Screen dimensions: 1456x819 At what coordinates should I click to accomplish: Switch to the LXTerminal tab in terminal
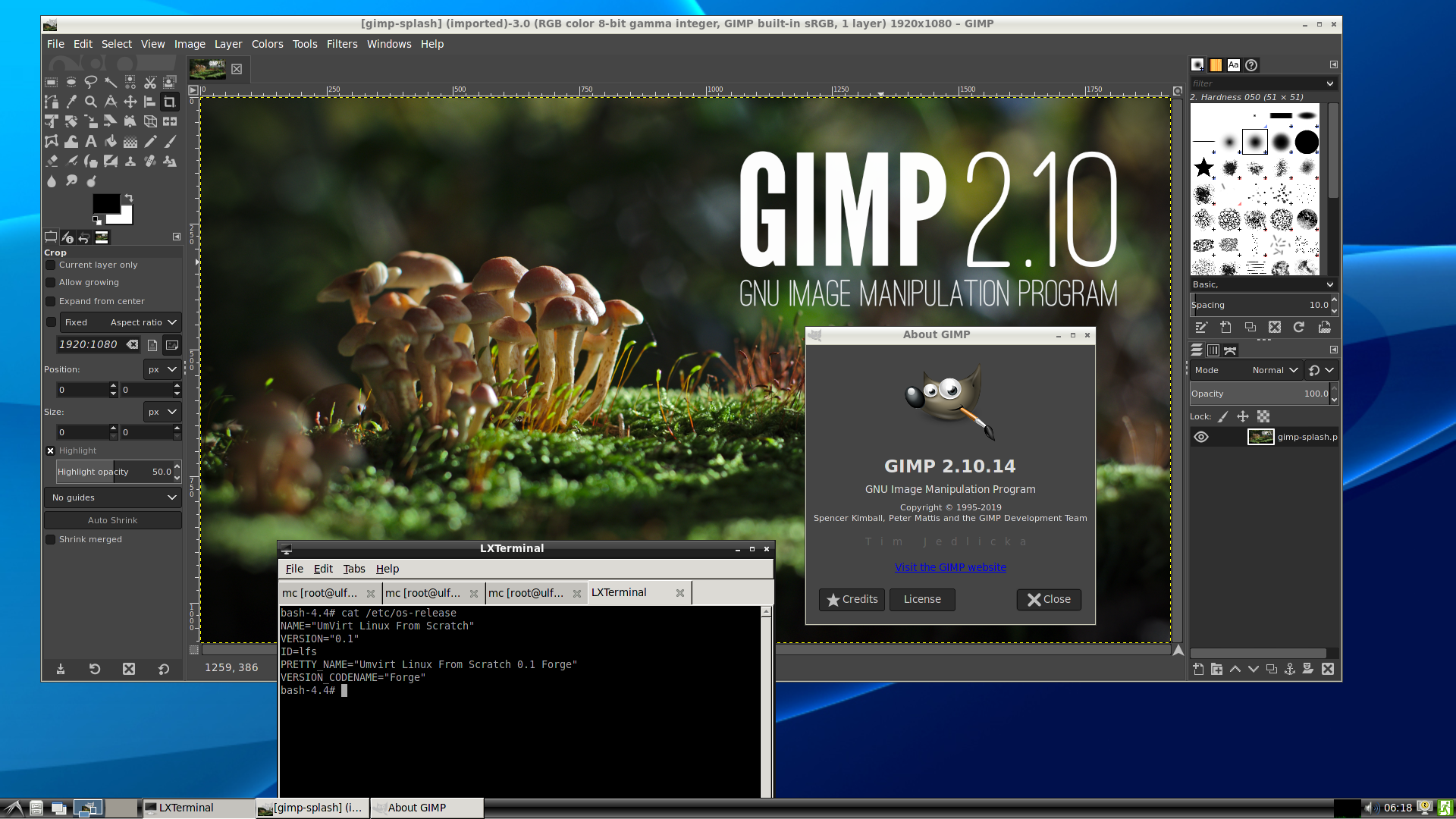point(620,593)
